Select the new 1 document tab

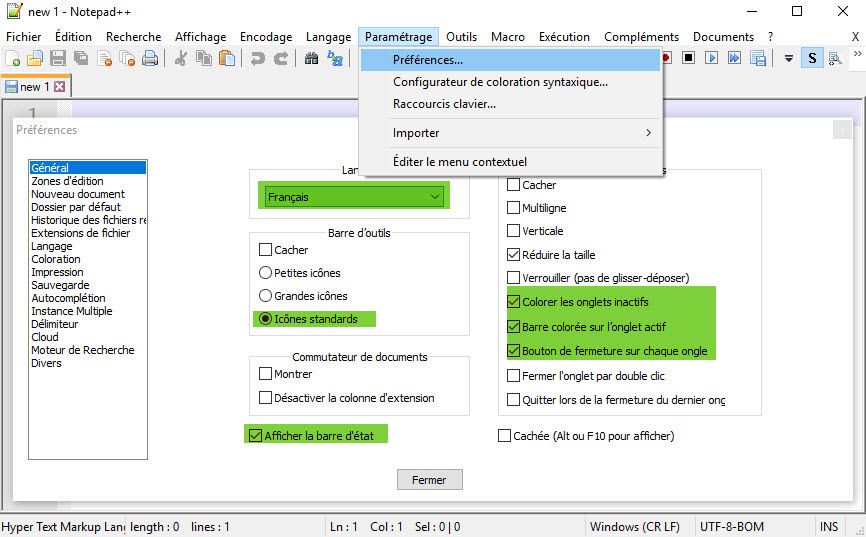pos(35,87)
